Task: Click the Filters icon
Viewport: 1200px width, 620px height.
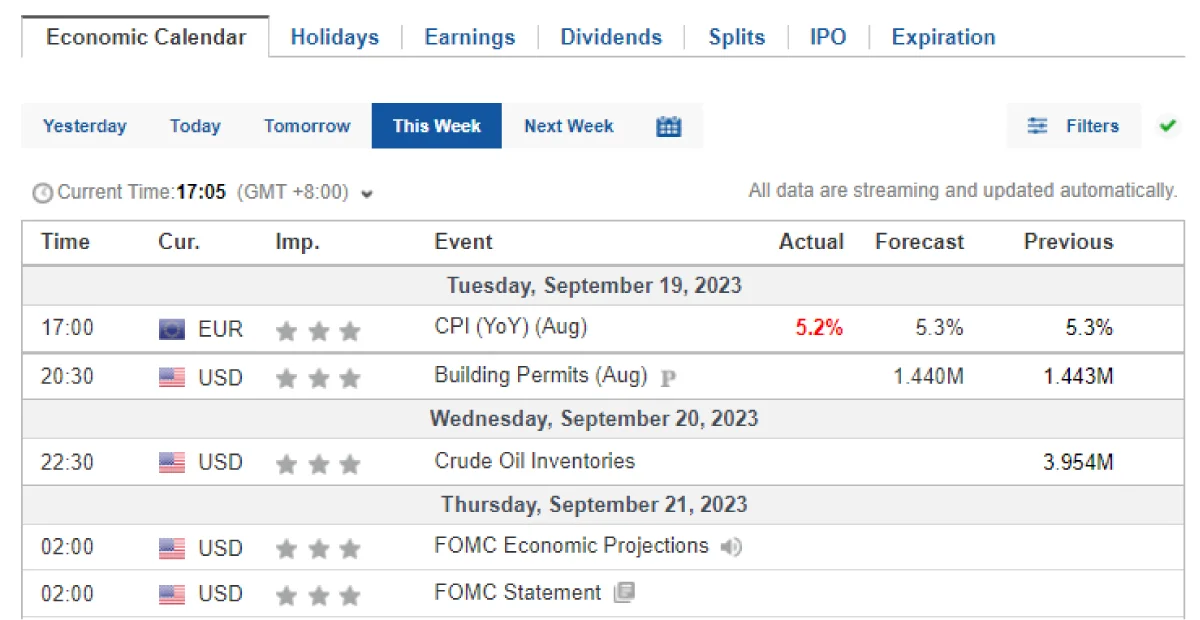Action: (1037, 126)
